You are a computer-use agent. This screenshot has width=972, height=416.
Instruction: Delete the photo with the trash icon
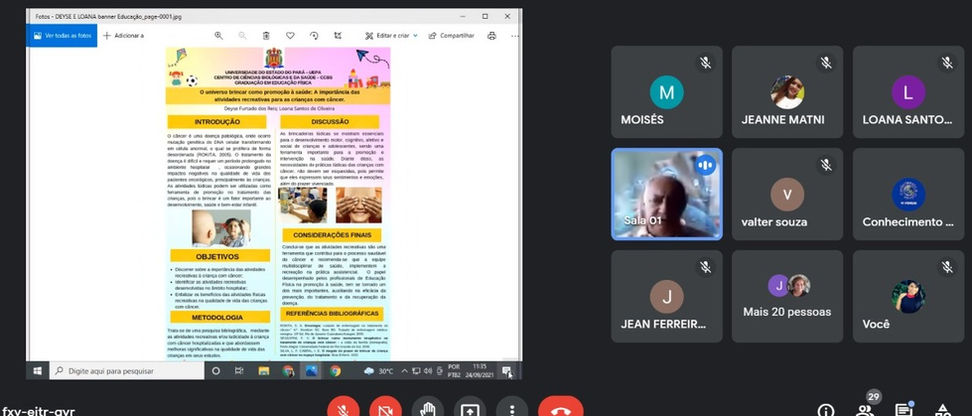[266, 36]
